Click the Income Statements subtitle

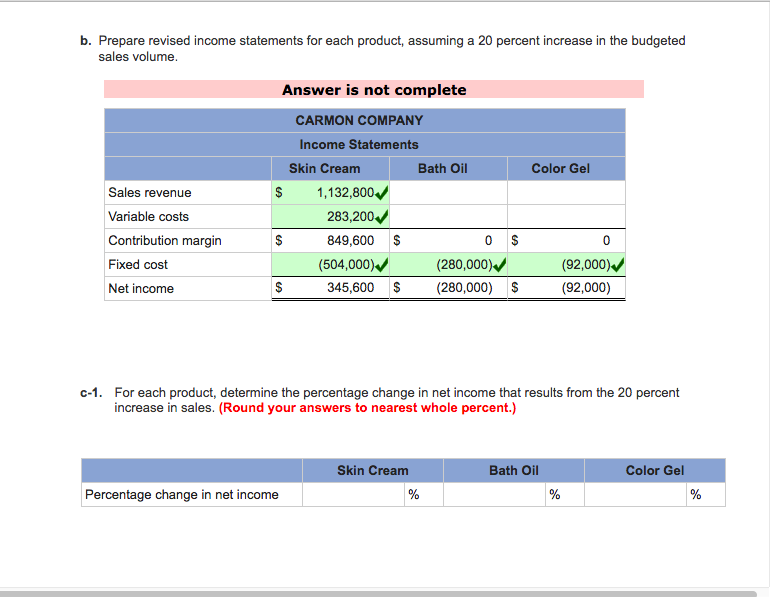tap(359, 144)
